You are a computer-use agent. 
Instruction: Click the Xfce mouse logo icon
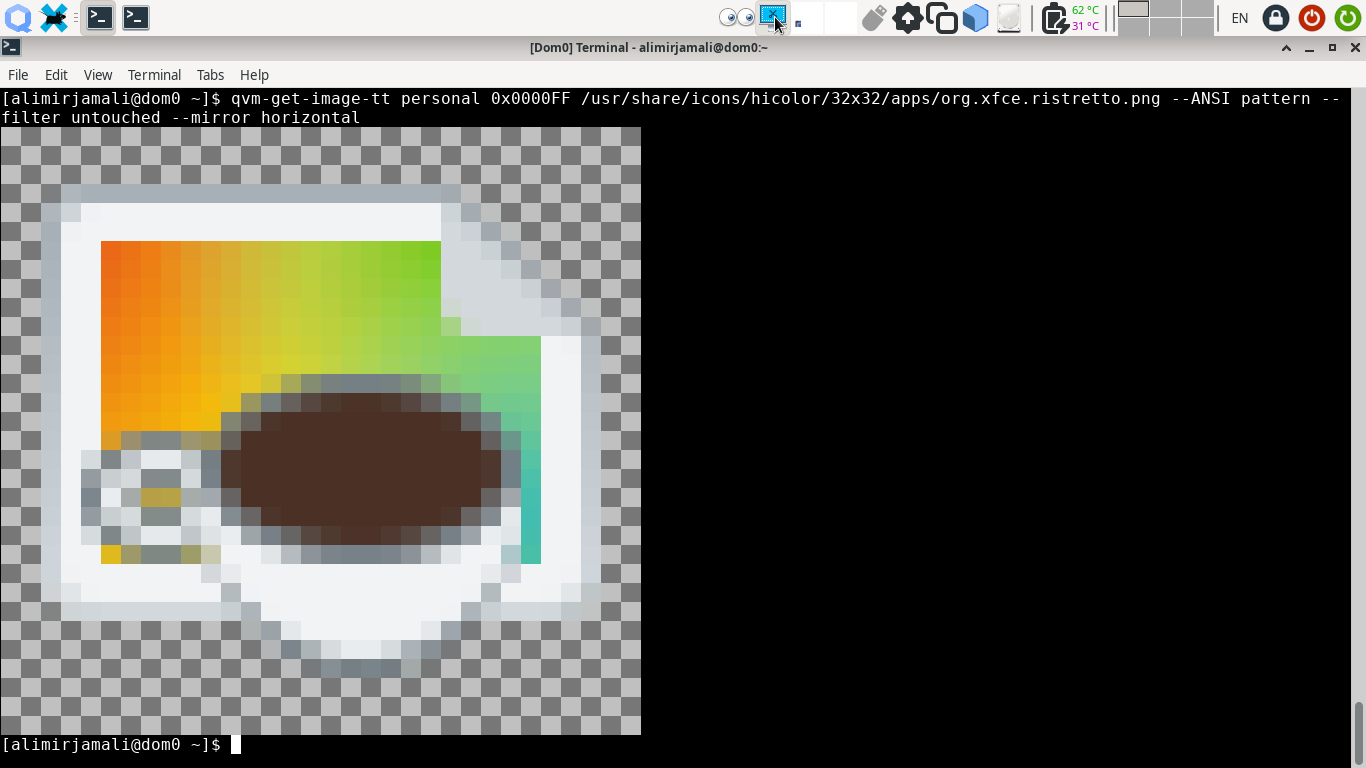click(54, 17)
